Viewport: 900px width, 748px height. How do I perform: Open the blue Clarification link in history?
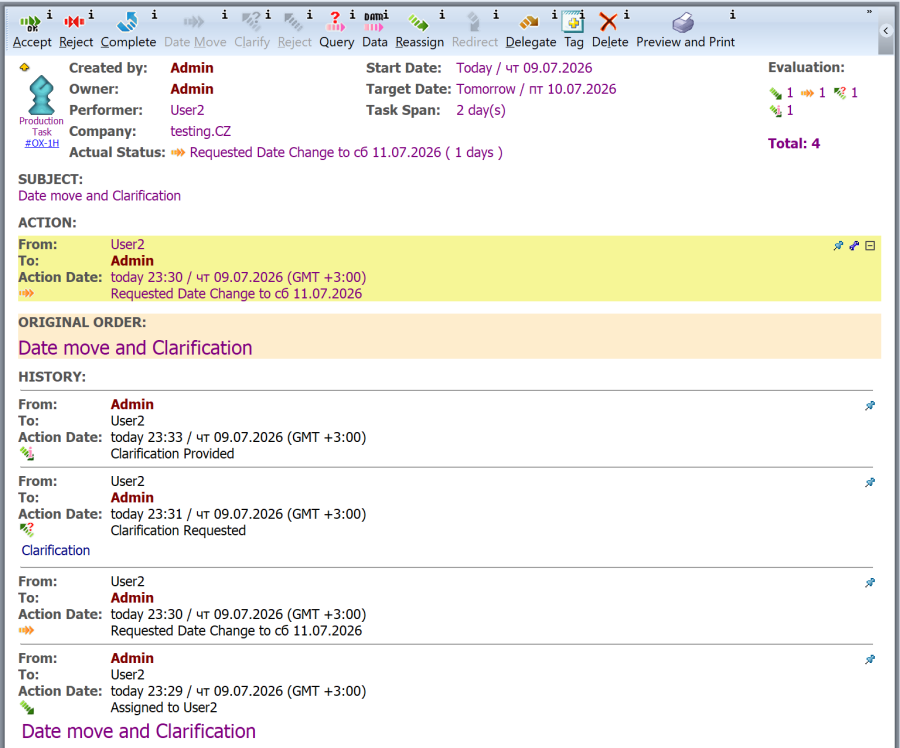coord(56,551)
